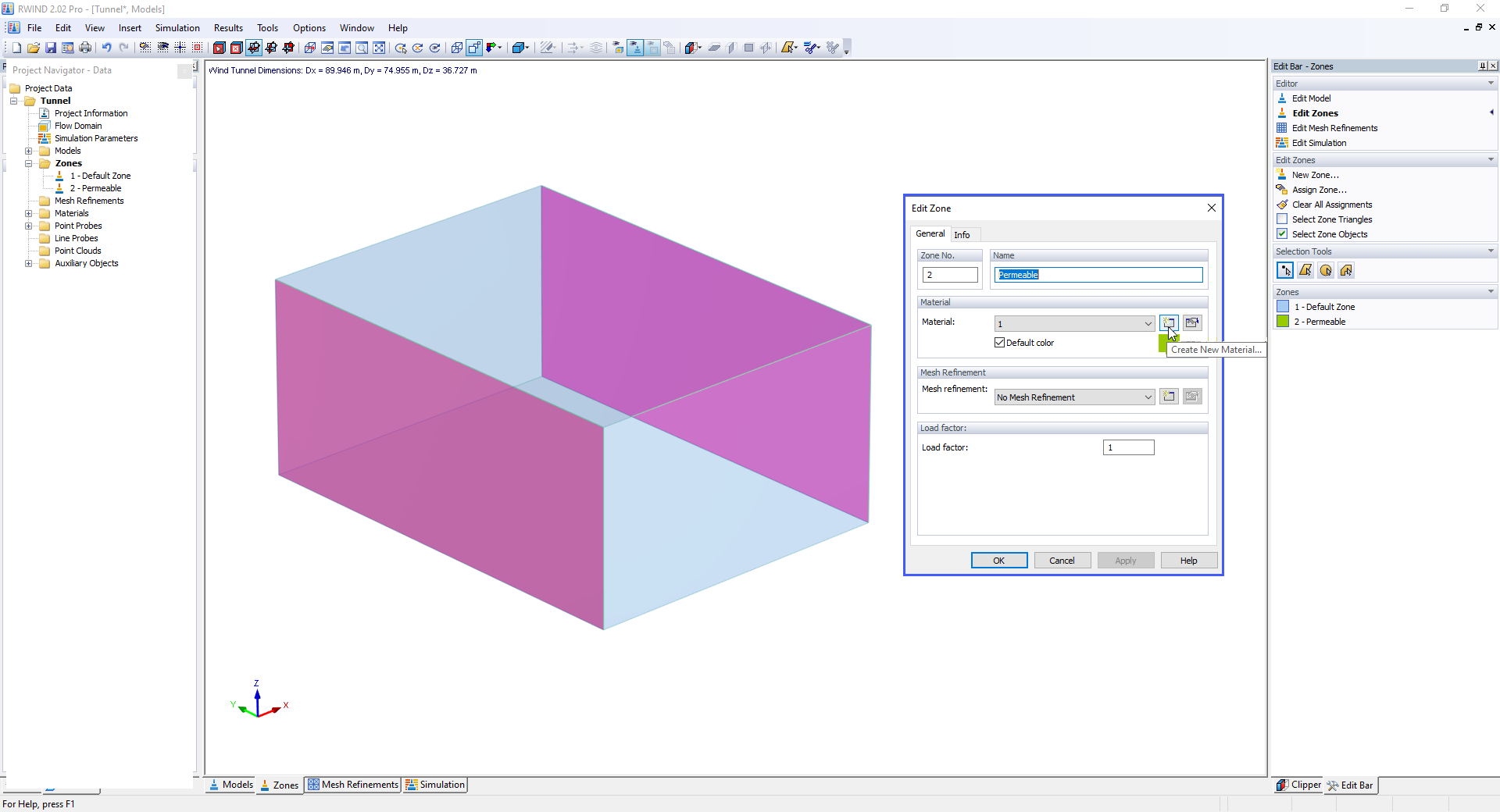Select Line Probes tree item
This screenshot has height=812, width=1500.
(x=76, y=238)
